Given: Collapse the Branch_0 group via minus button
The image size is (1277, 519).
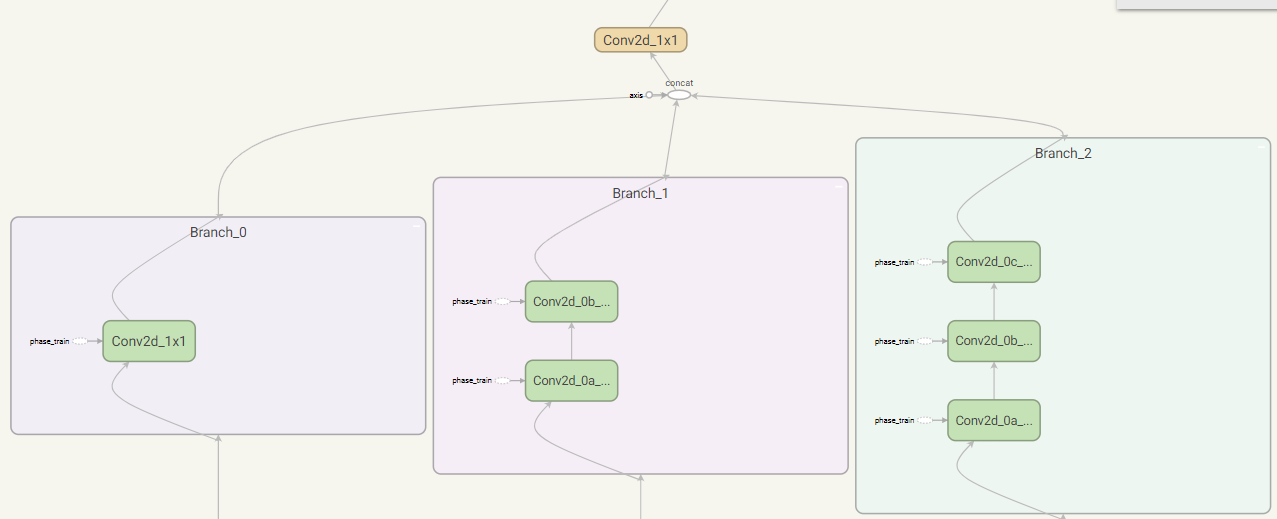Looking at the screenshot, I should click(417, 226).
